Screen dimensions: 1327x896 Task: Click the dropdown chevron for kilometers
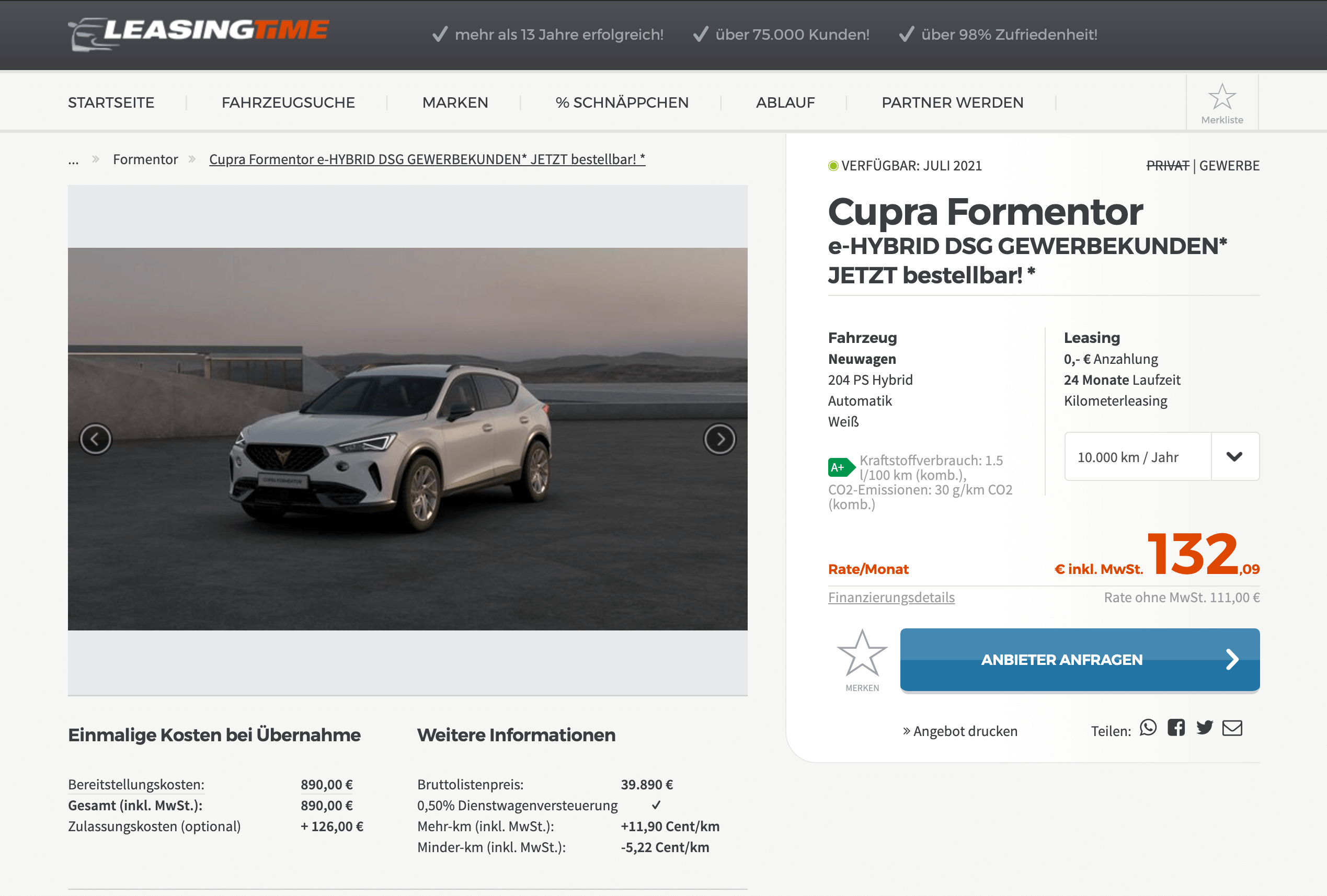tap(1234, 456)
